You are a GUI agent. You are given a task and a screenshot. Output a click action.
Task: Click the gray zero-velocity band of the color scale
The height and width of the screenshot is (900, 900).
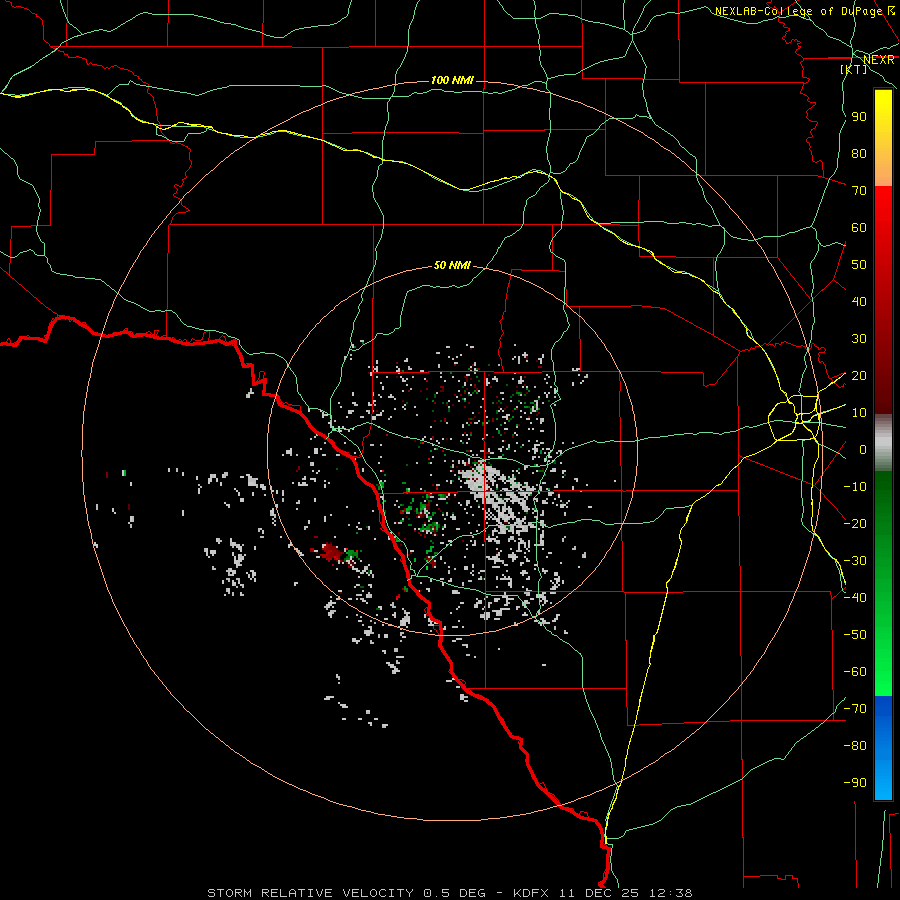pyautogui.click(x=883, y=443)
